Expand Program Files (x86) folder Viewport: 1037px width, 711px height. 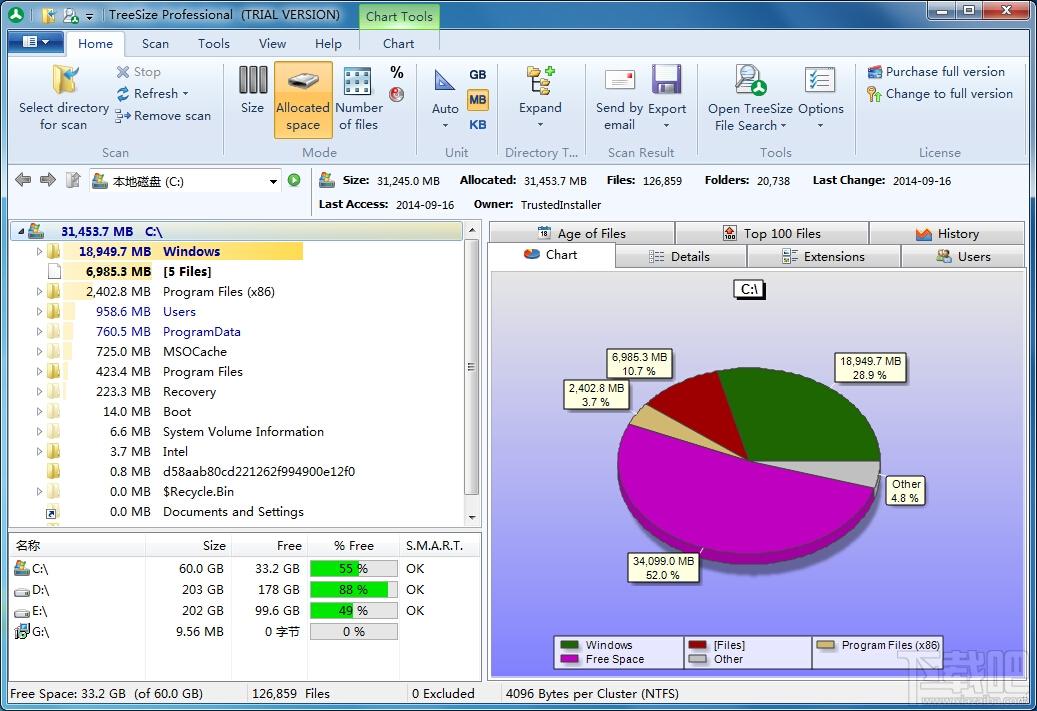click(39, 292)
